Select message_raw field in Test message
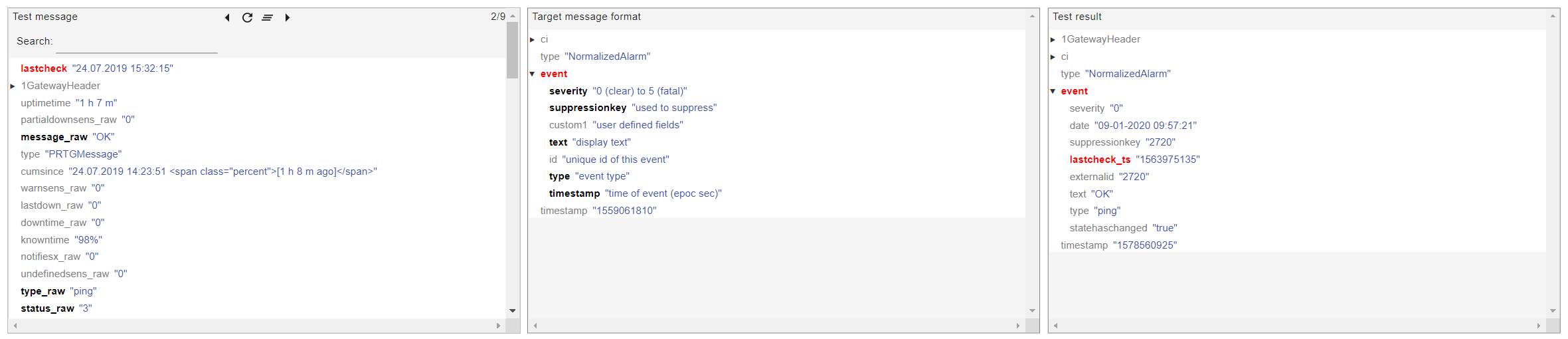This screenshot has width=1568, height=339. click(54, 137)
